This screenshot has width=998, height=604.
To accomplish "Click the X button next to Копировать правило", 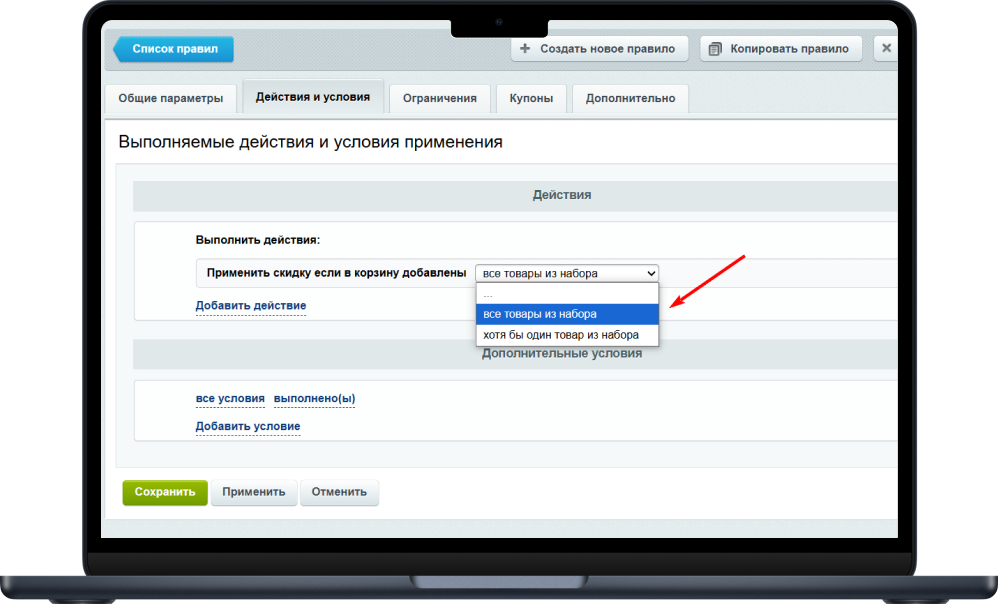I will tap(886, 48).
